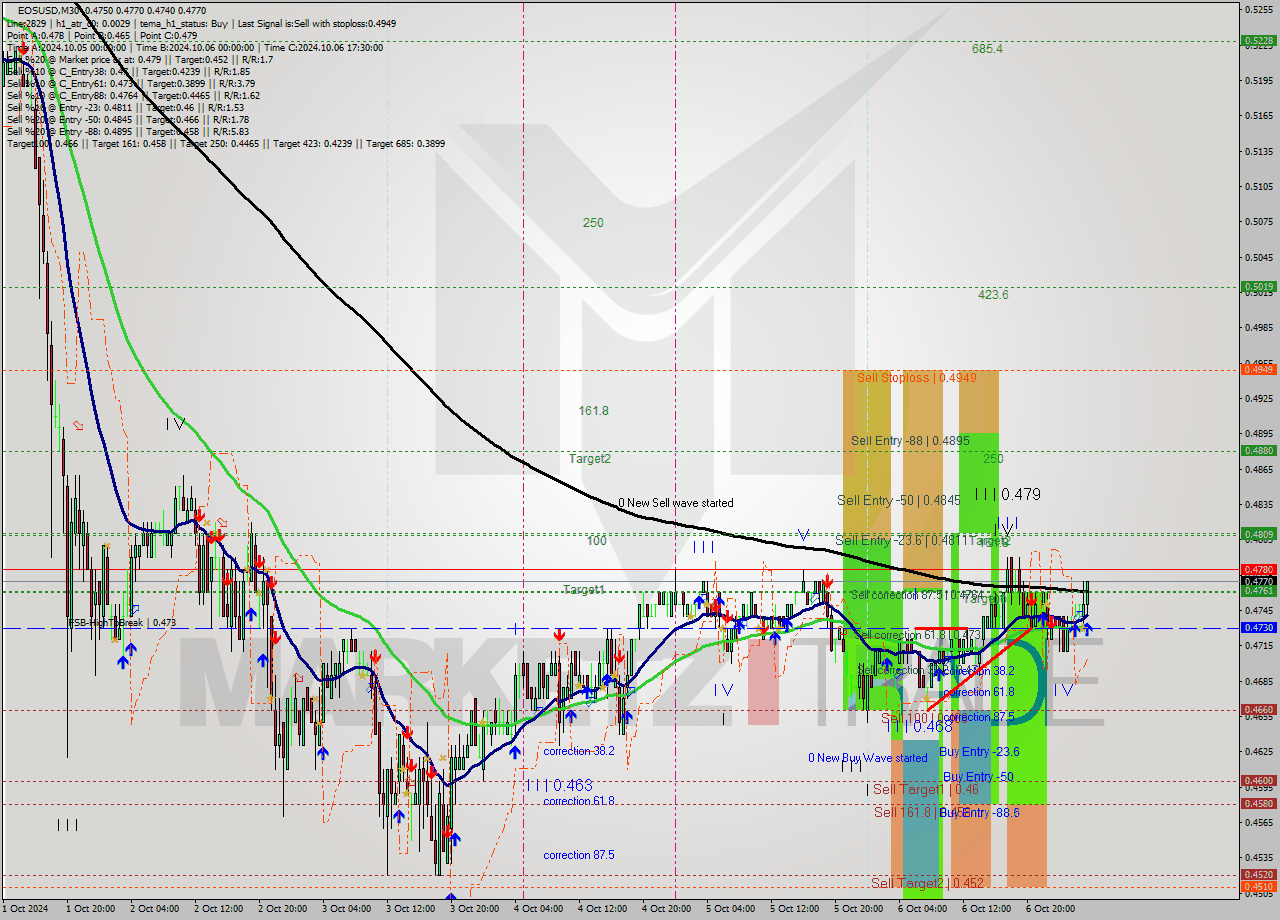This screenshot has height=920, width=1280.
Task: Click the '6 Oct 20:00' time axis label
Action: [x=1051, y=909]
